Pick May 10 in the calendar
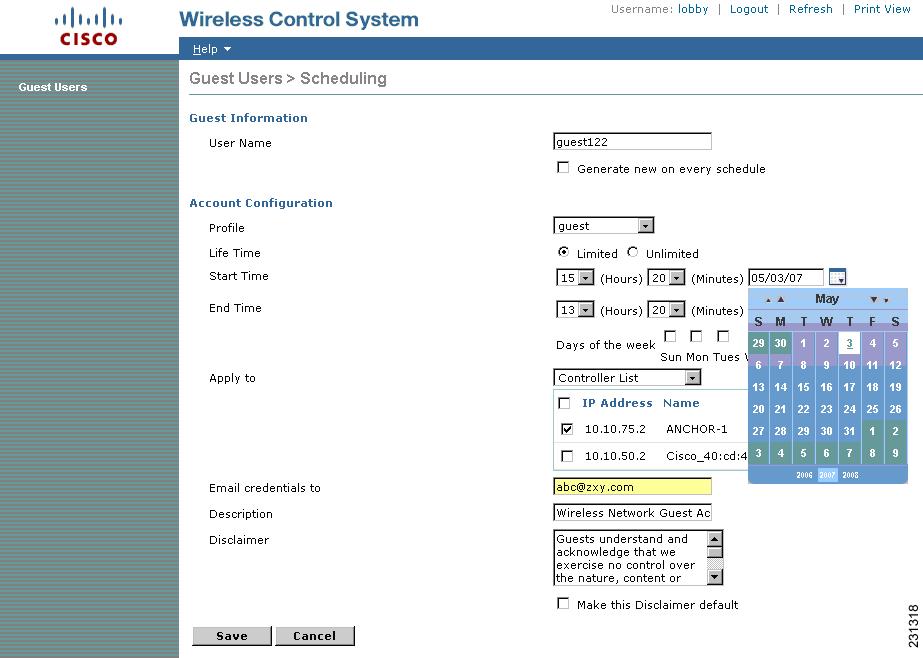The height and width of the screenshot is (658, 923). pyautogui.click(x=849, y=365)
